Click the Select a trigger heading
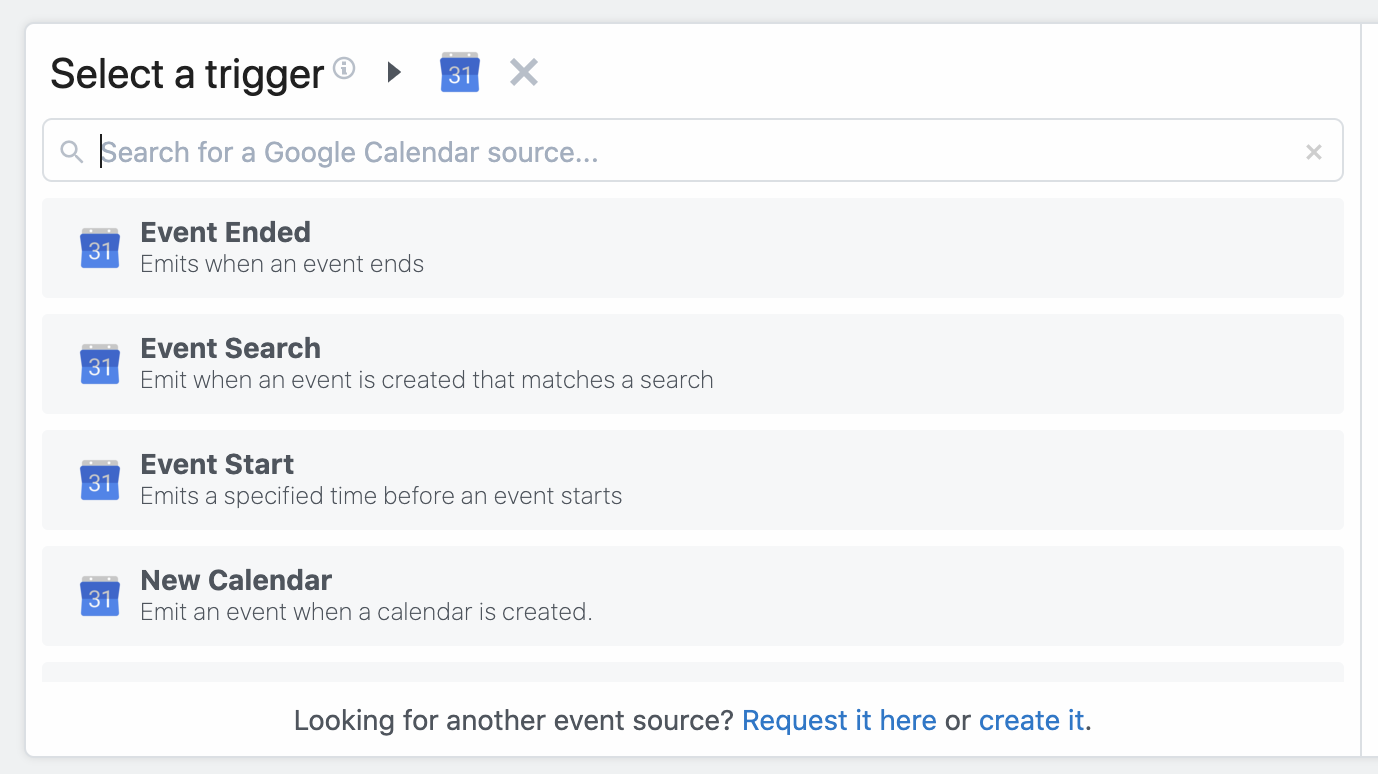 click(x=187, y=73)
